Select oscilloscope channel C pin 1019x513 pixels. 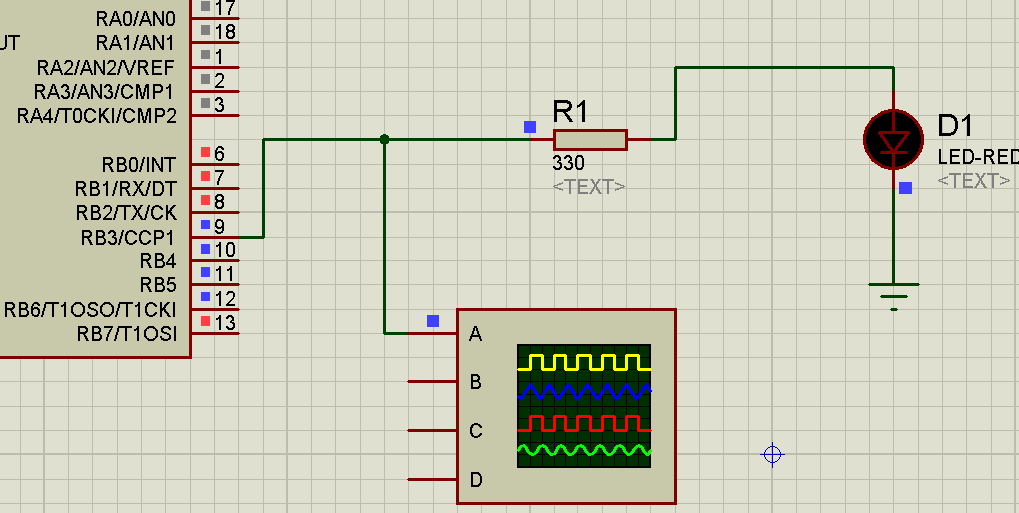click(432, 430)
